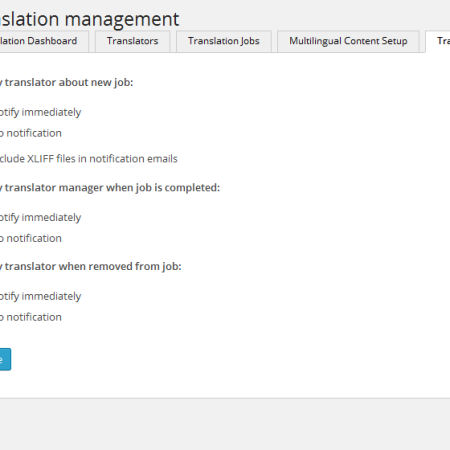Click the blue Save button
This screenshot has height=450, width=450.
click(x=5, y=359)
